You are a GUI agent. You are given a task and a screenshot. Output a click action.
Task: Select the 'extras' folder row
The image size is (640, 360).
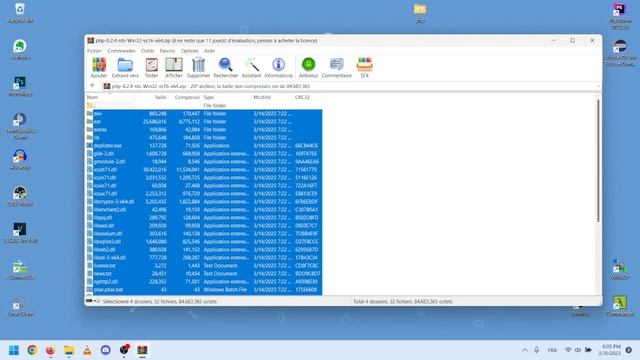click(x=204, y=129)
